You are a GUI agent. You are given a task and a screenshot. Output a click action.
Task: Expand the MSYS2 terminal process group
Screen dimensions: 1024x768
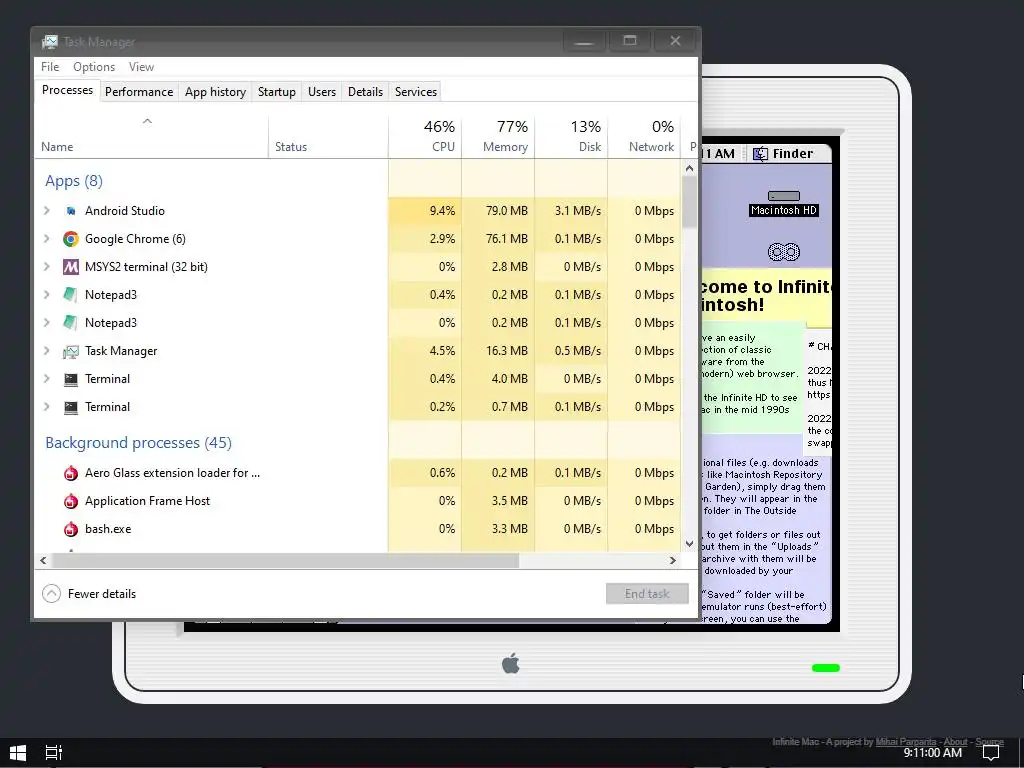pyautogui.click(x=46, y=267)
